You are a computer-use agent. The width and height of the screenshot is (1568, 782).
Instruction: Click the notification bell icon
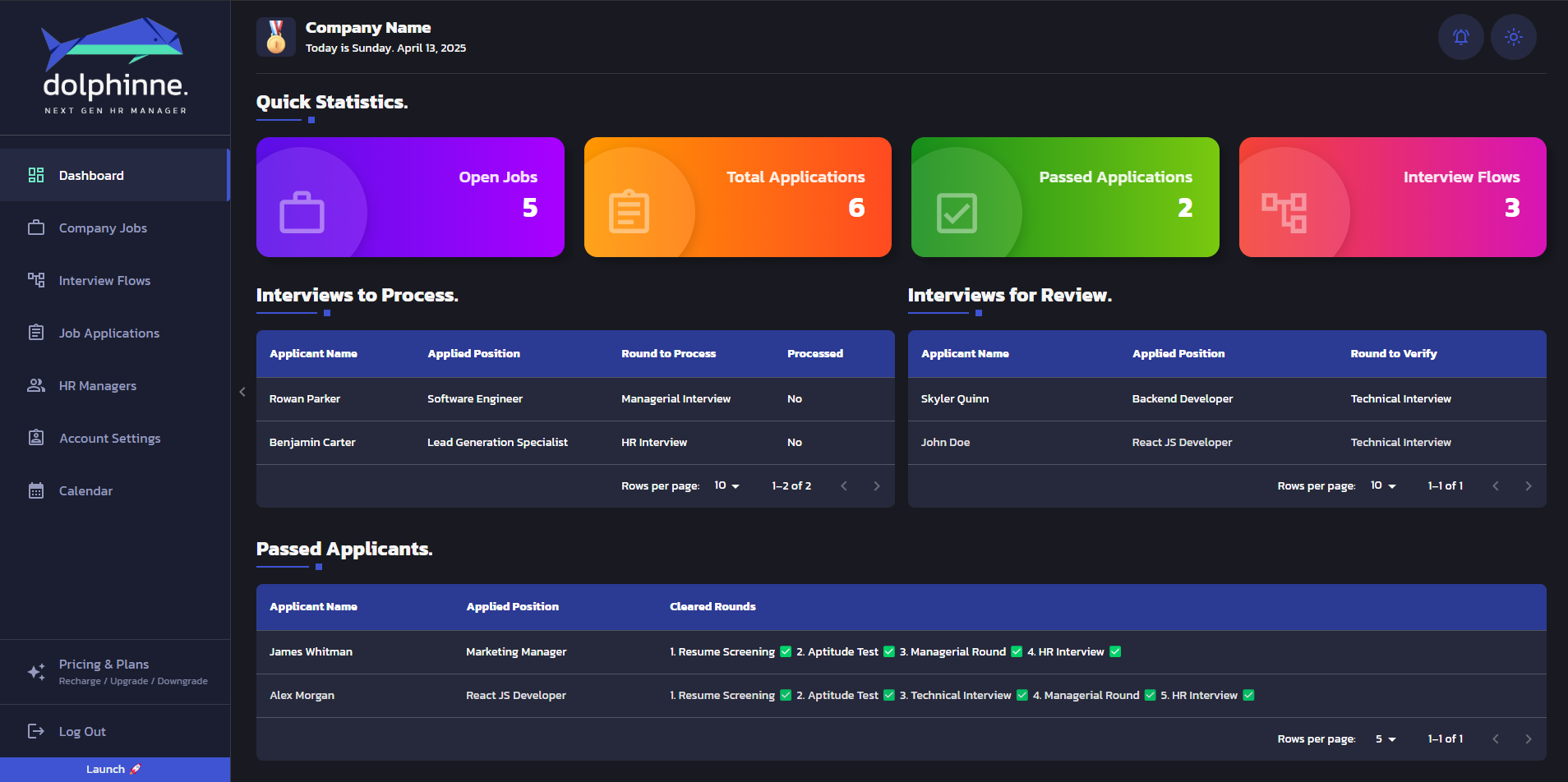click(1460, 37)
